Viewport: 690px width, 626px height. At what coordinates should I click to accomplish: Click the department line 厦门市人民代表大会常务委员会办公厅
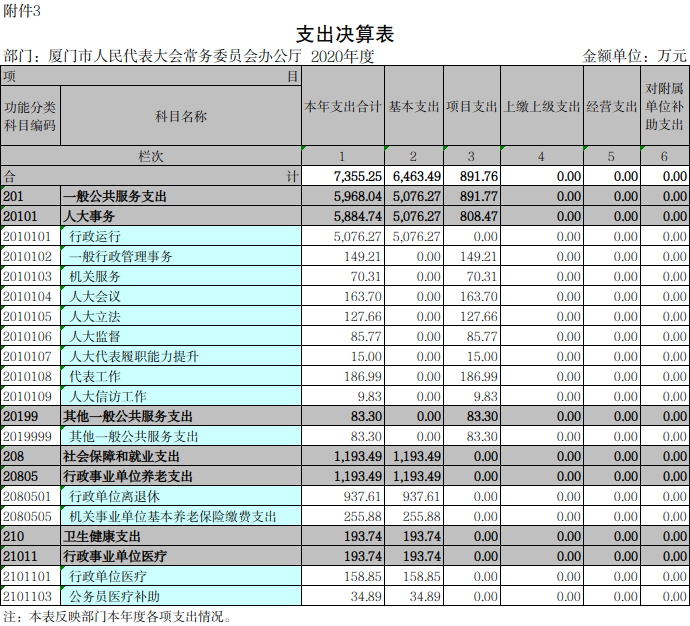175,56
